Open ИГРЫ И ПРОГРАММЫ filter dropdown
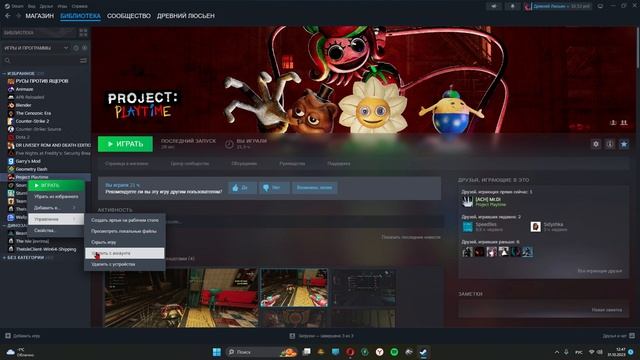Viewport: 640px width, 360px height. [36, 48]
